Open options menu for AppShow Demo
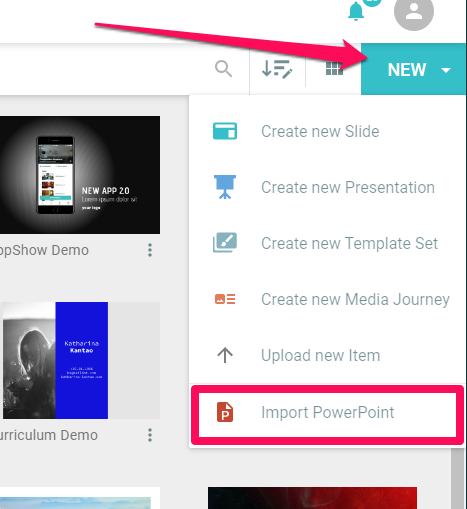 click(150, 250)
